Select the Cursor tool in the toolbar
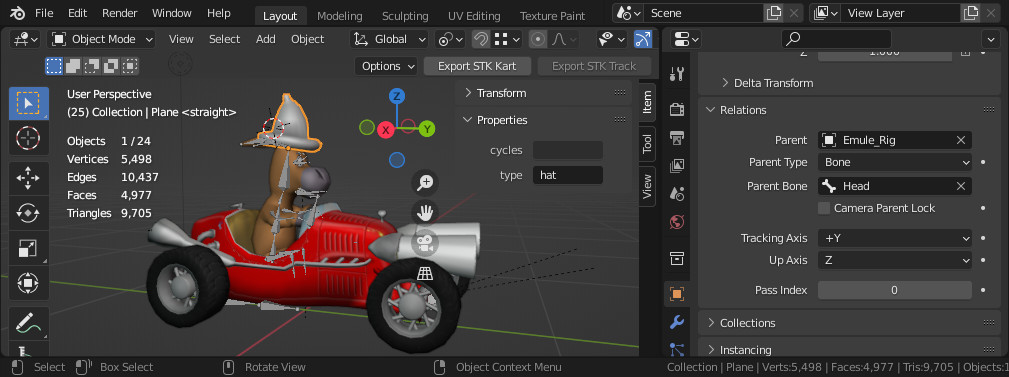 tap(28, 138)
